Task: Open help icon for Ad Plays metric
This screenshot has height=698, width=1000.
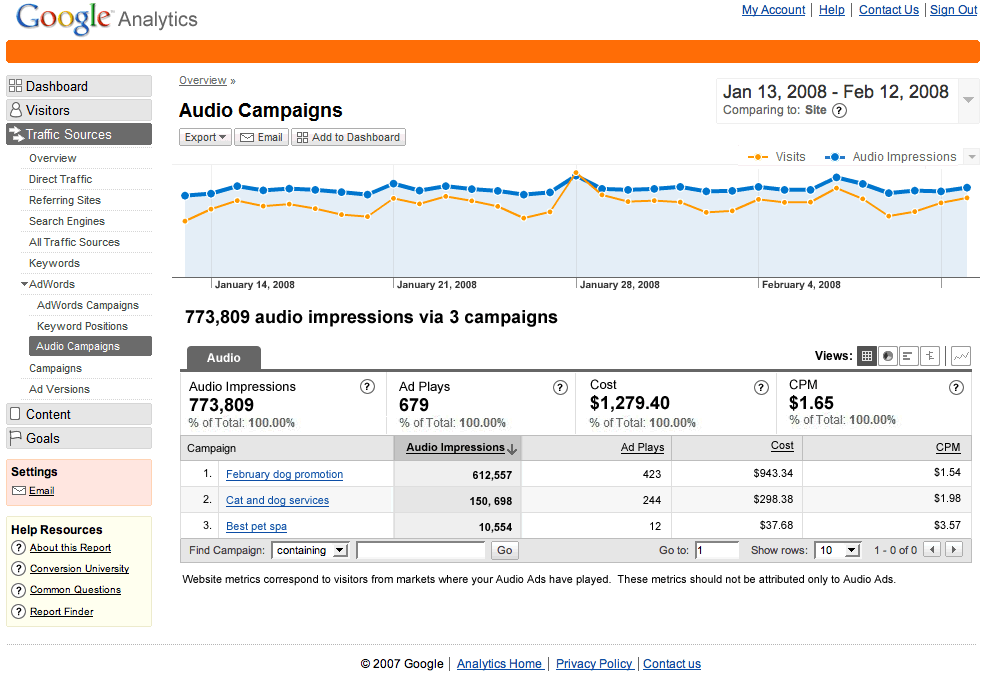Action: click(560, 387)
